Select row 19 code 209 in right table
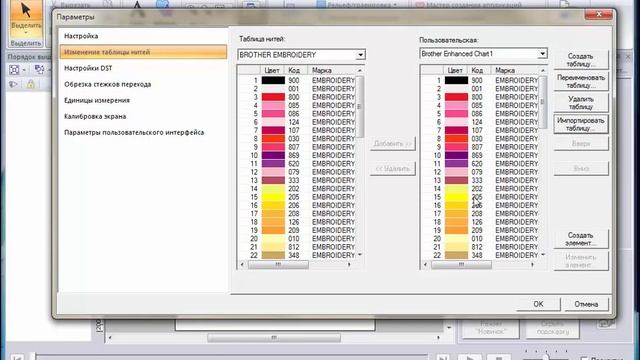 click(480, 230)
